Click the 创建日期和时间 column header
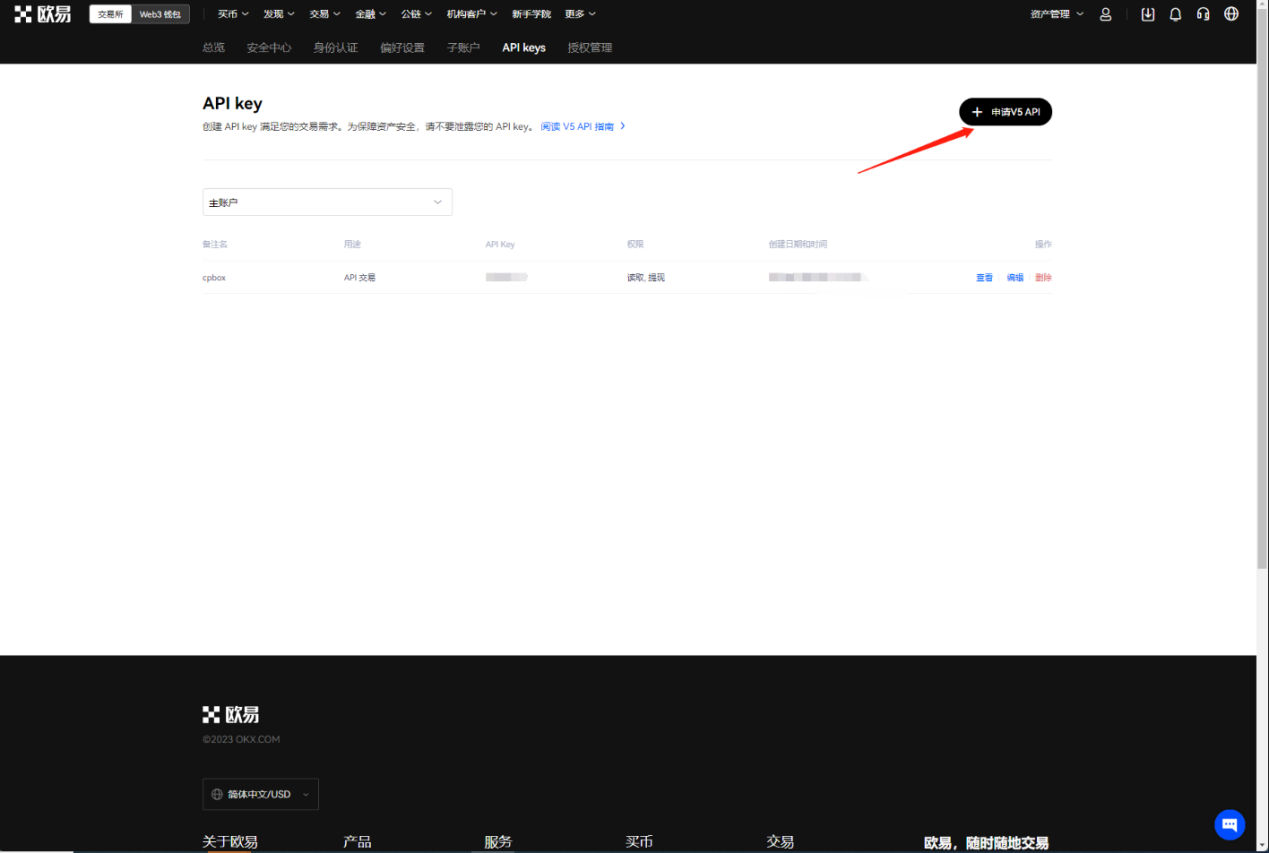This screenshot has width=1269, height=853. (x=798, y=244)
